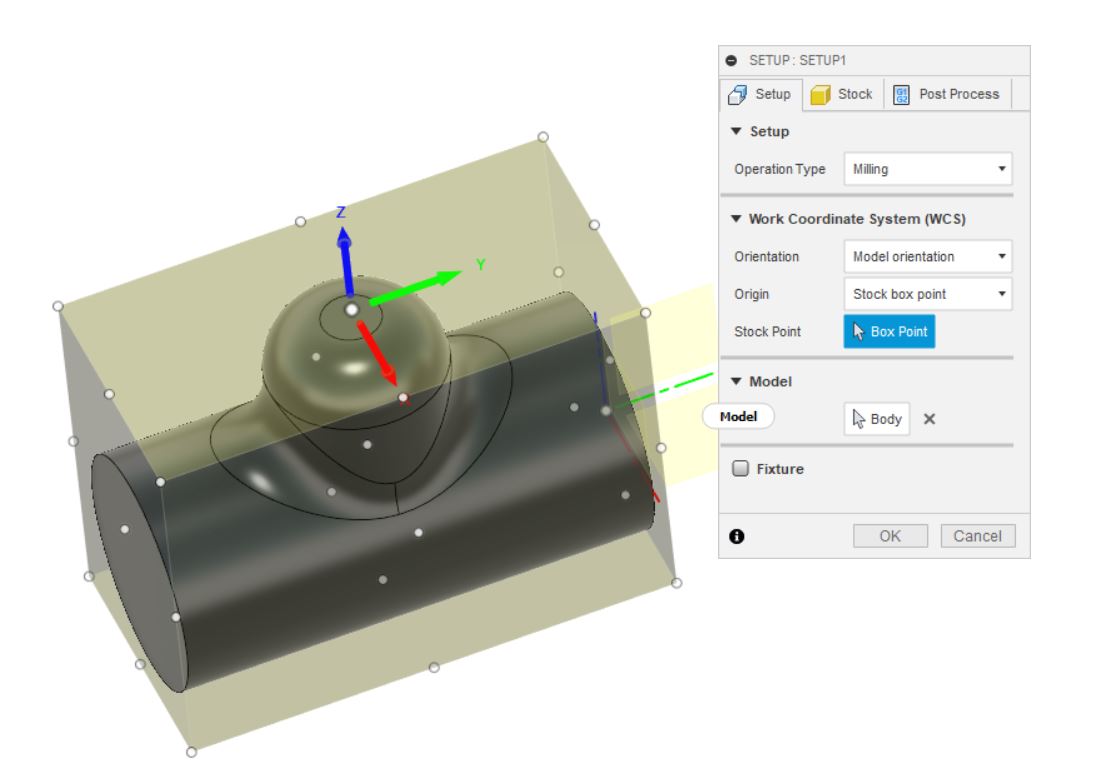
Task: Collapse the Setup section
Action: pyautogui.click(x=737, y=128)
